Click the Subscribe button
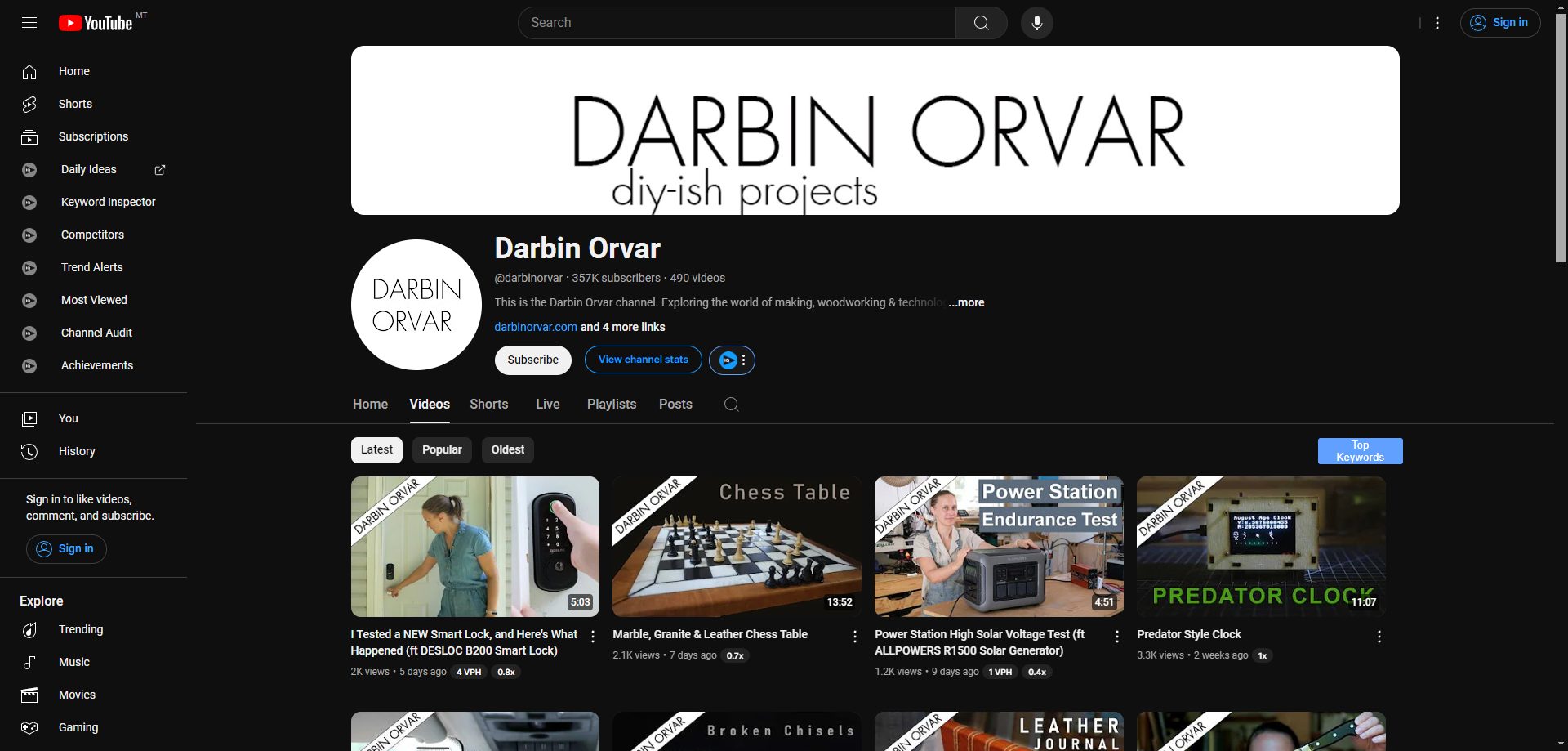The height and width of the screenshot is (751, 1568). (533, 360)
